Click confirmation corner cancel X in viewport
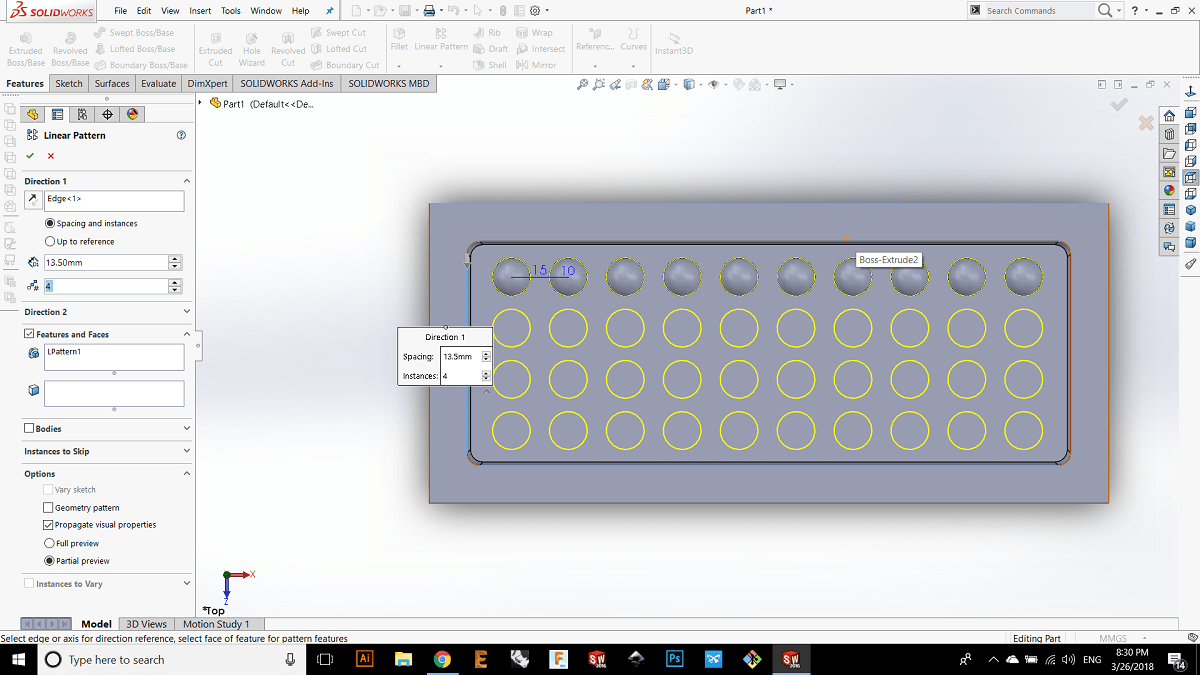This screenshot has height=675, width=1200. 1146,123
